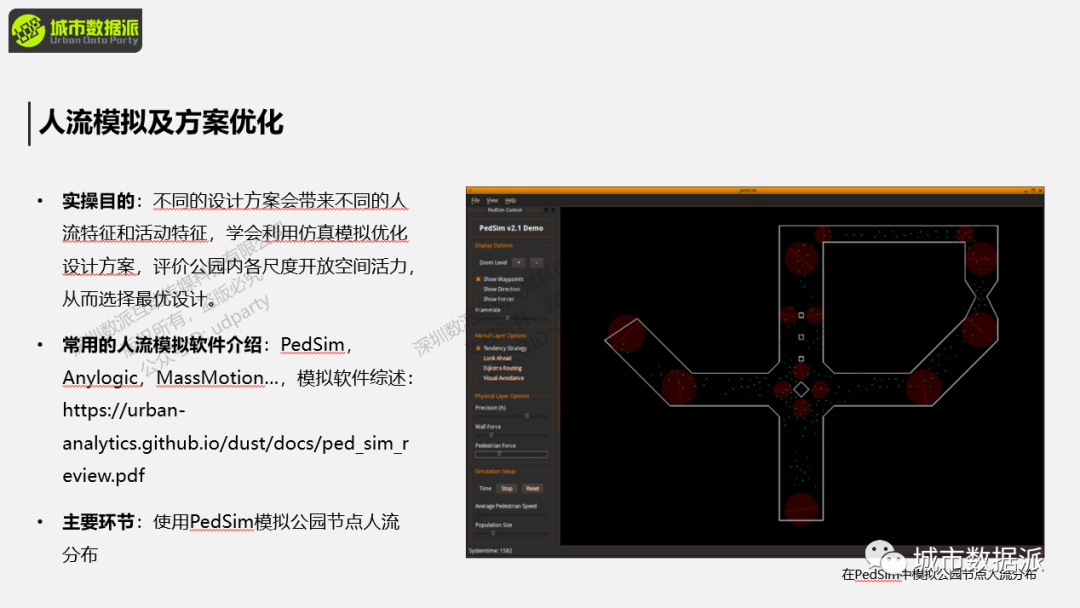Click the caption under the PedSim screenshot
The height and width of the screenshot is (608, 1080).
tap(939, 574)
